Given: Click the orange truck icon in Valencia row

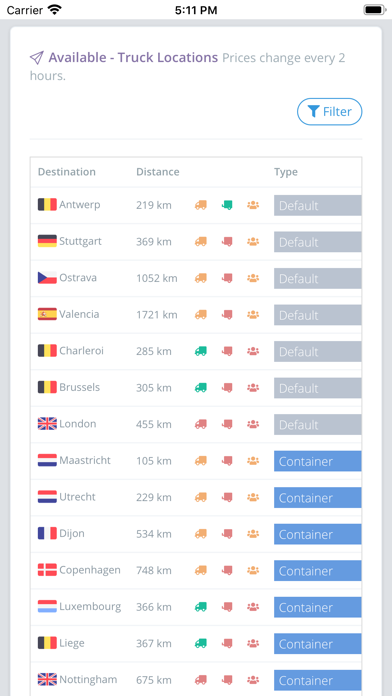Looking at the screenshot, I should [x=201, y=315].
